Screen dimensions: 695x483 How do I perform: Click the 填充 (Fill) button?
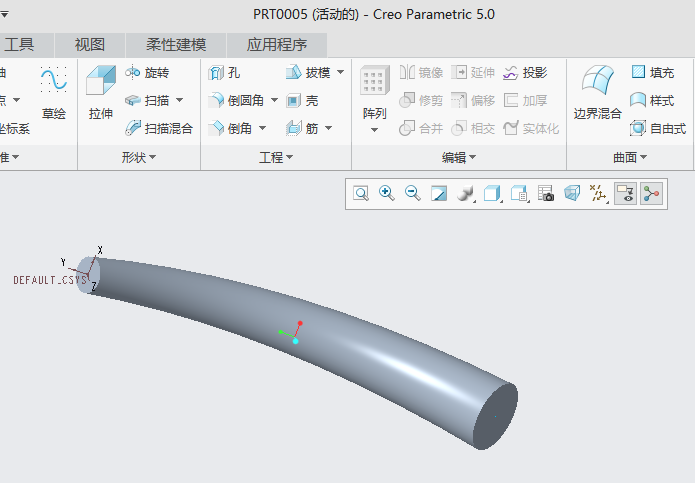652,72
